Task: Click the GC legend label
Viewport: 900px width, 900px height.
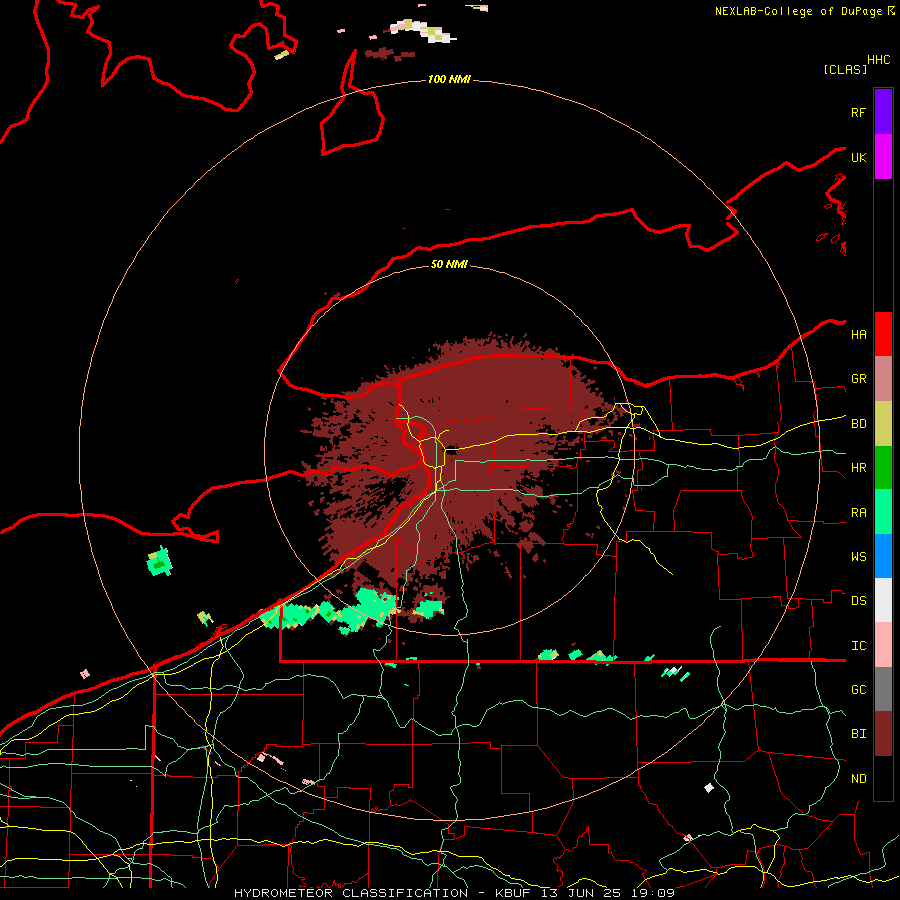Action: [x=859, y=690]
